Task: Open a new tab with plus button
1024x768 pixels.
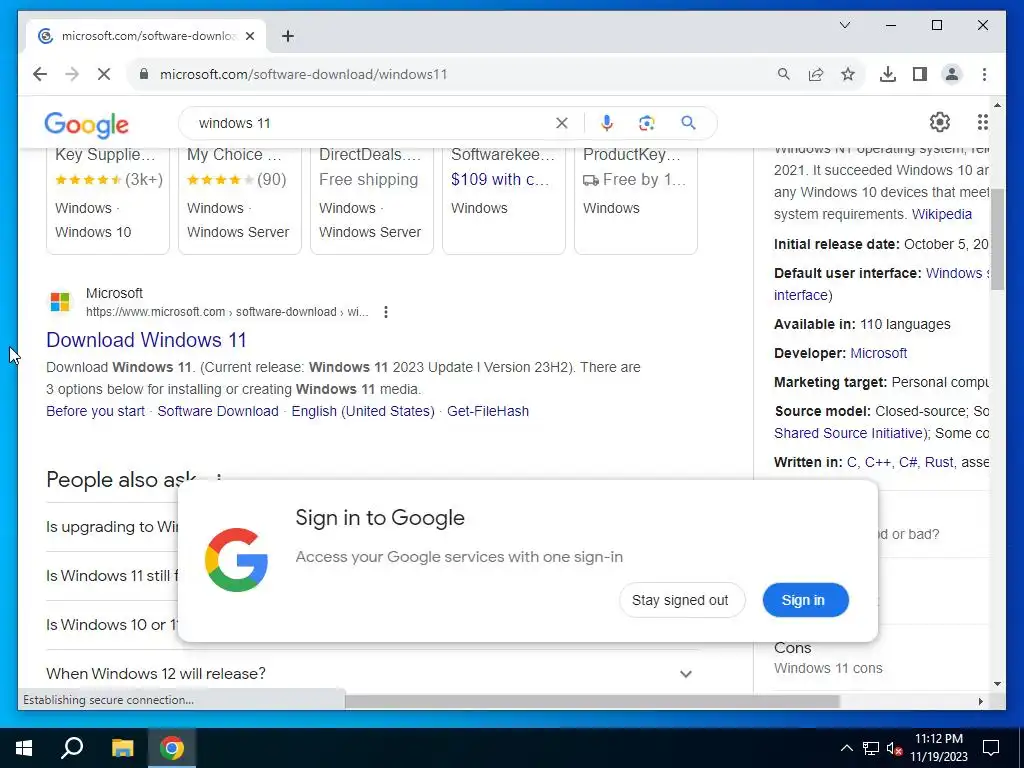Action: tap(288, 36)
